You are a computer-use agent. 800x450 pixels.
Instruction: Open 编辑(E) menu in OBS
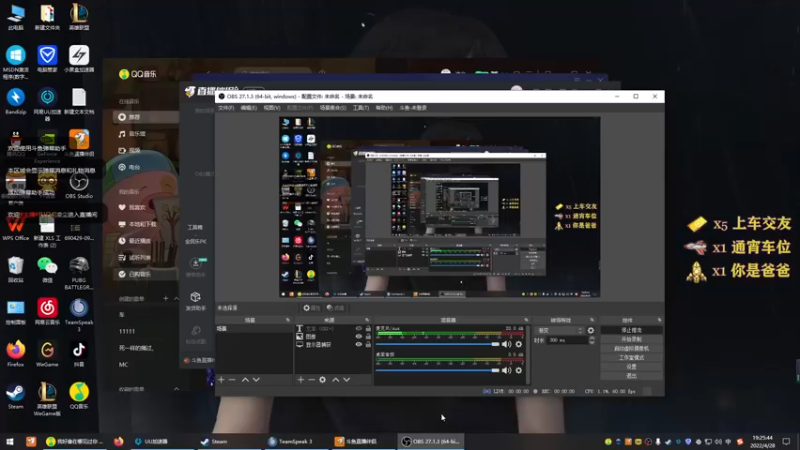[249, 108]
